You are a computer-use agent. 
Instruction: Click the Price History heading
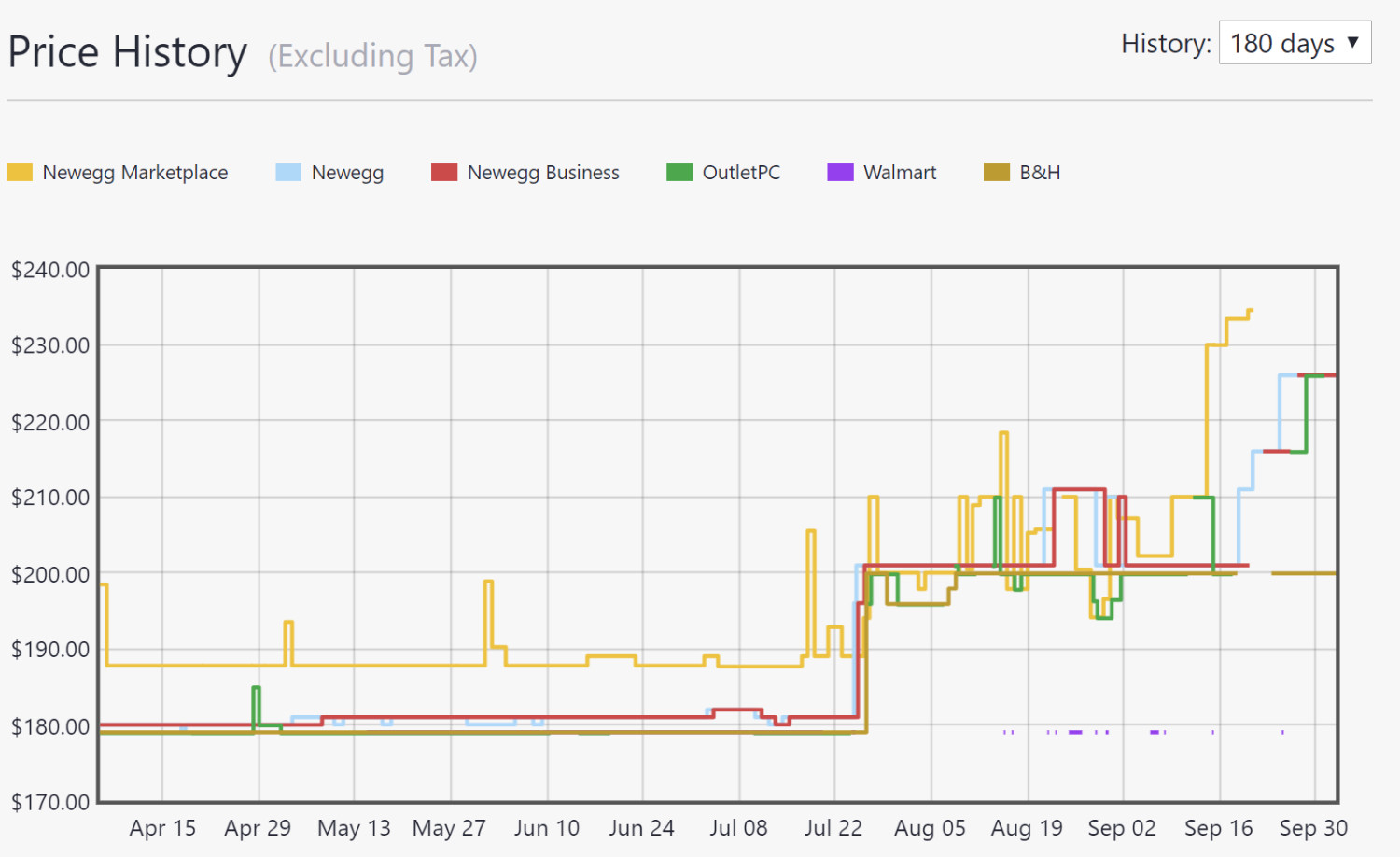[x=128, y=52]
